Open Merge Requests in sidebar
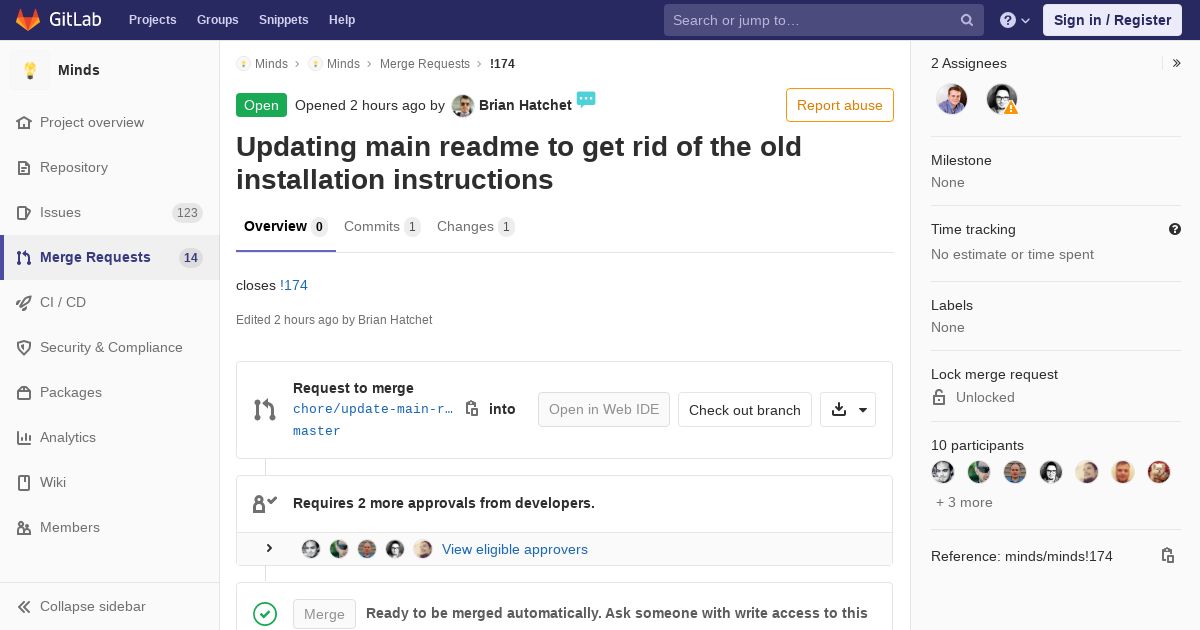The image size is (1200, 630). click(x=95, y=257)
